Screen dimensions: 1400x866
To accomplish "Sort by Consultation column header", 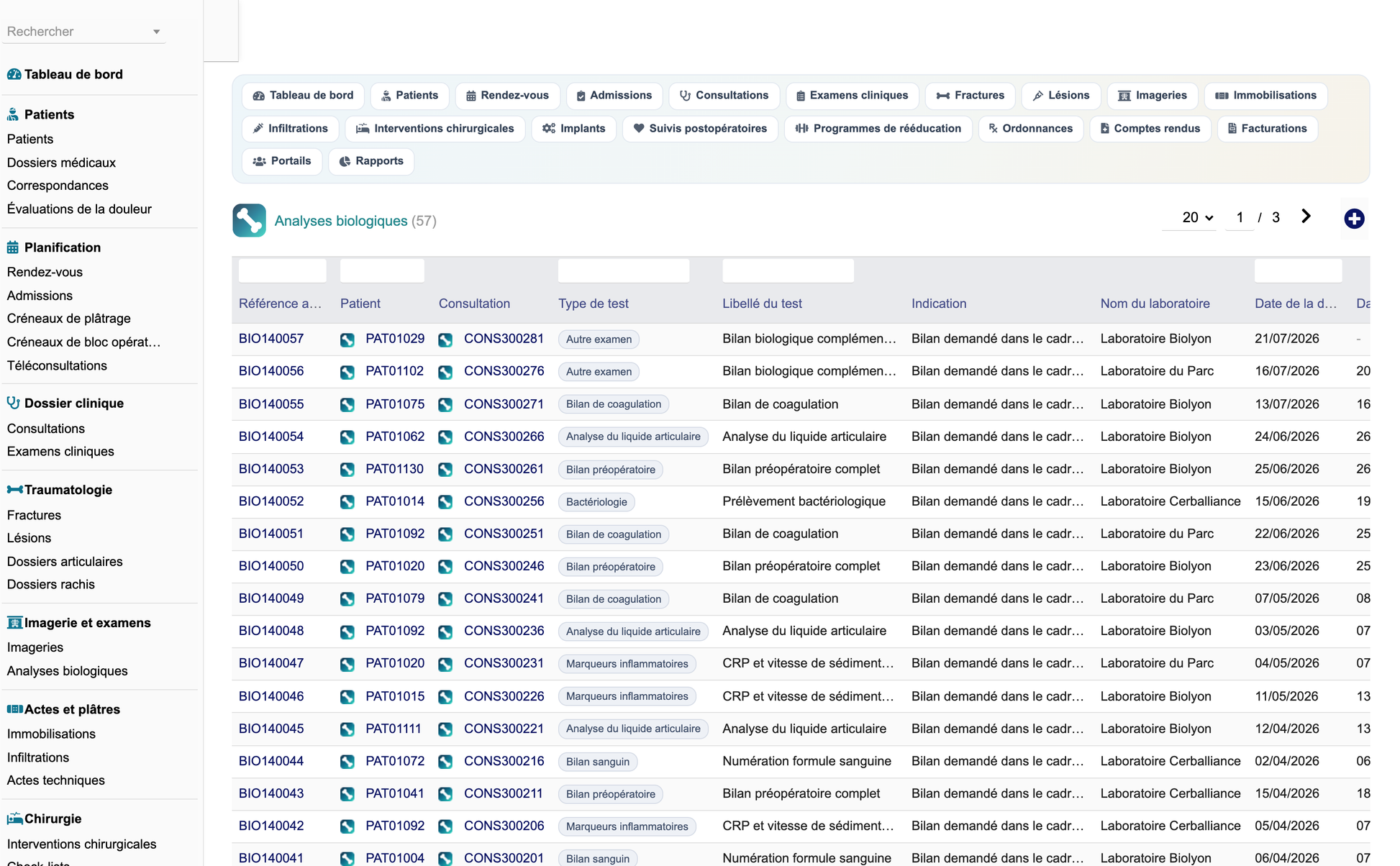I will (474, 304).
